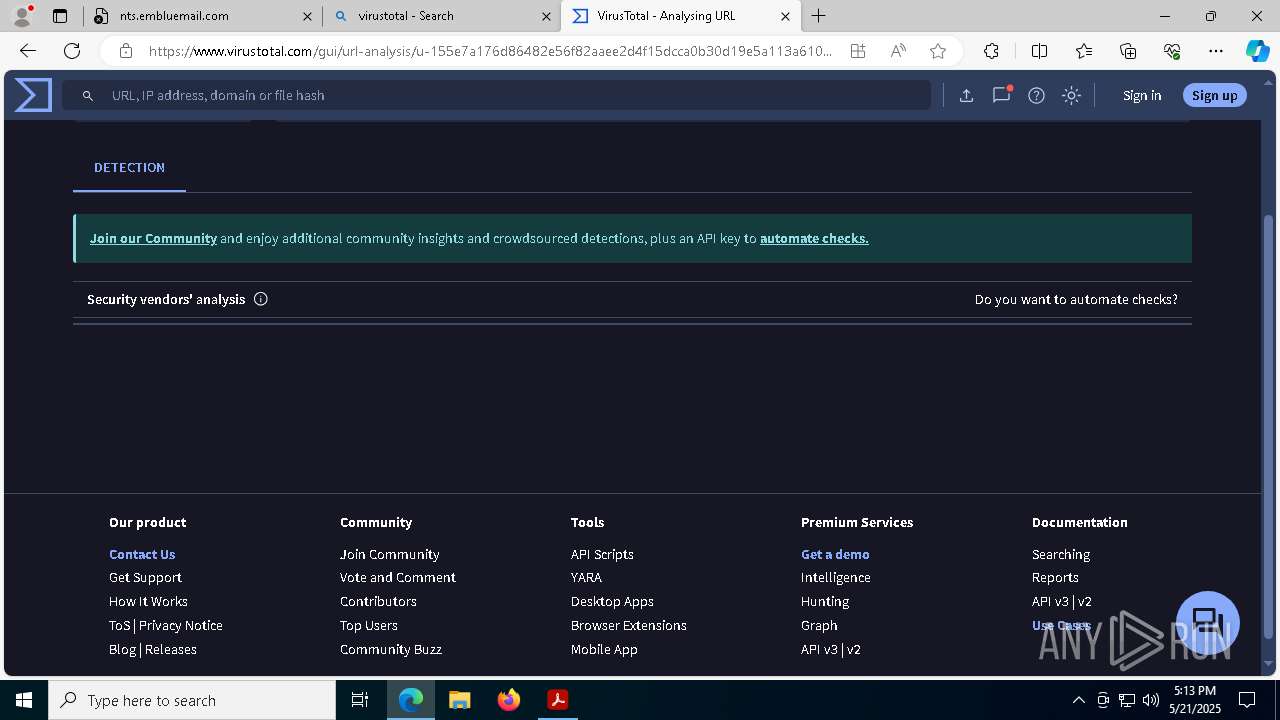This screenshot has height=720, width=1280.
Task: Open the How It Works link
Action: point(148,601)
